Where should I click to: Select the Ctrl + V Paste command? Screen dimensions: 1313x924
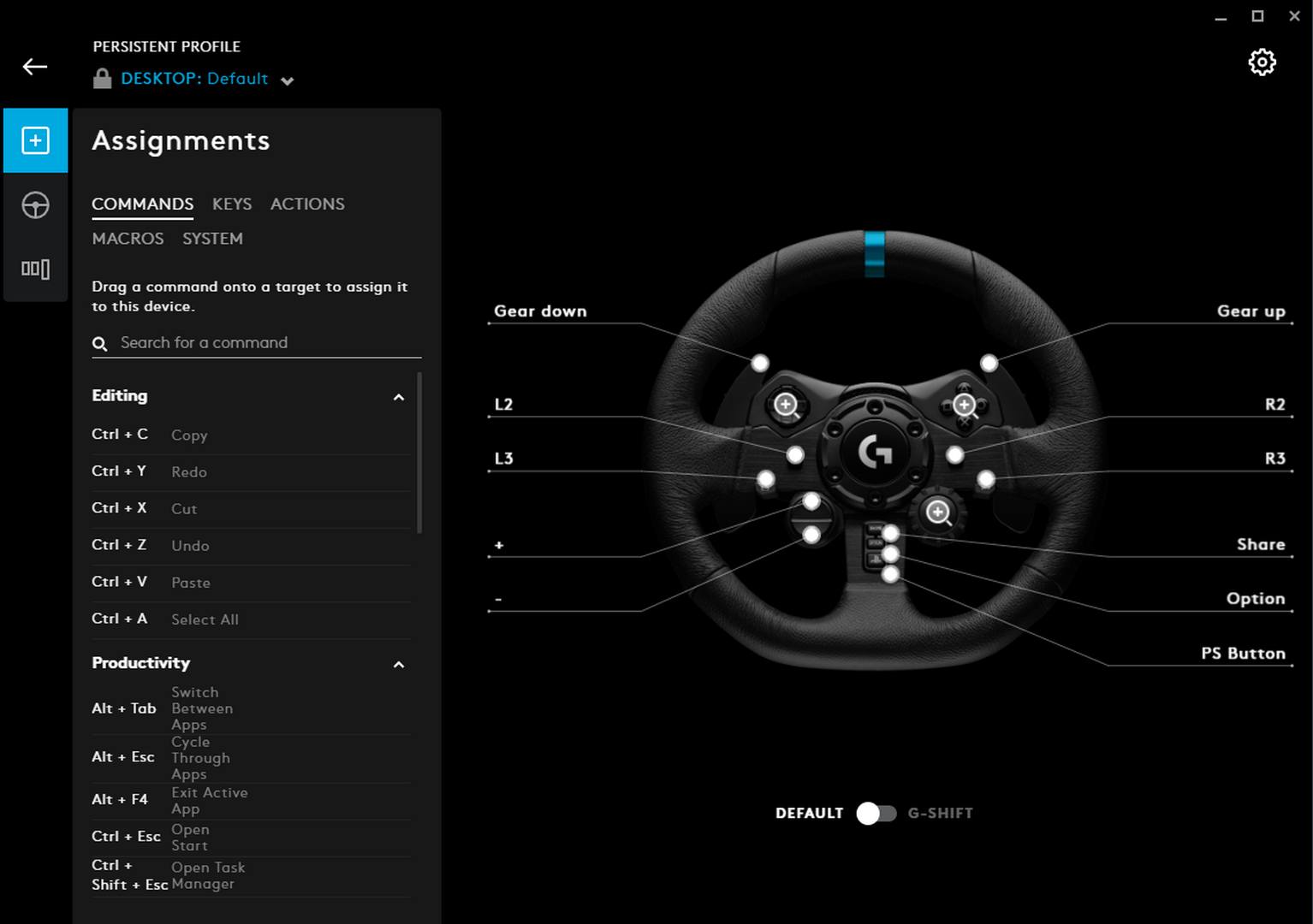251,583
